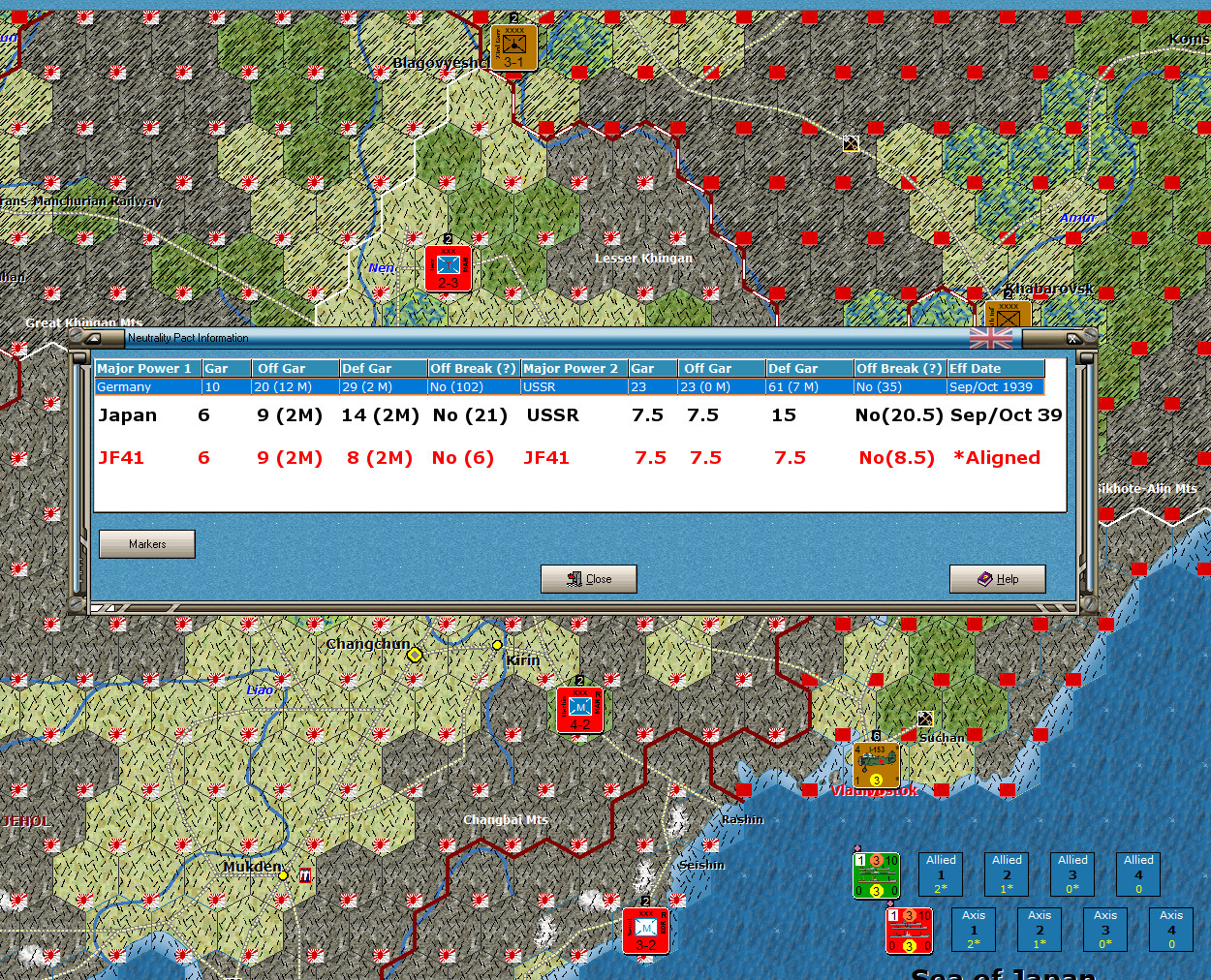Click the 20 (12 M) Off Gar cell

tap(295, 386)
